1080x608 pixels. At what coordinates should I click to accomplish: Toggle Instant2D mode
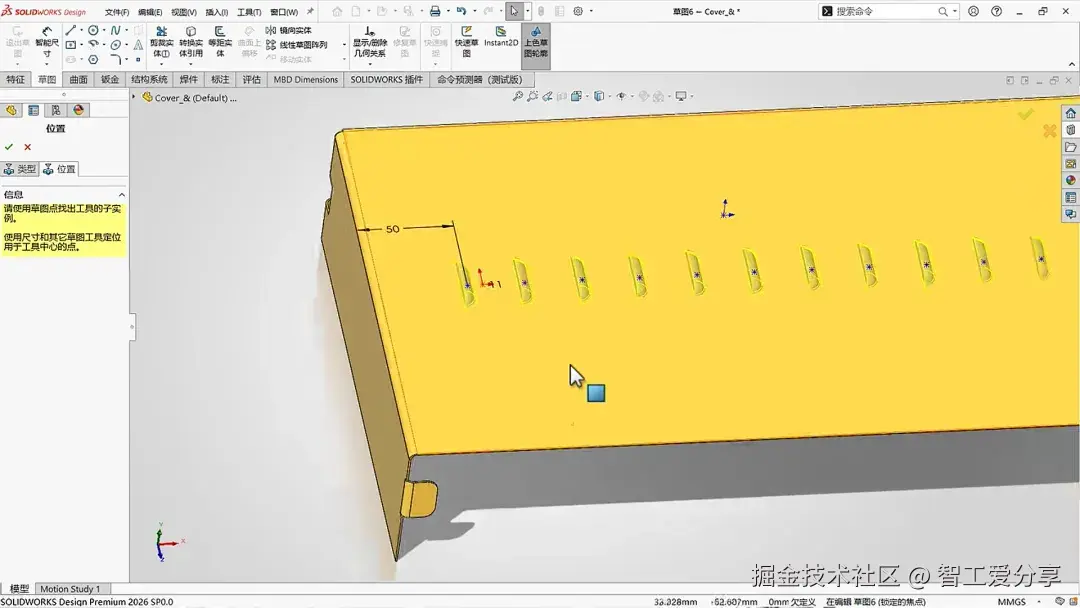(501, 38)
